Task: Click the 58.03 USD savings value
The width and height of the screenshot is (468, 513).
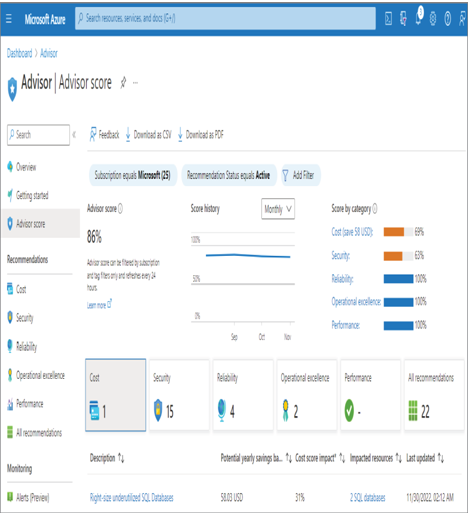Action: (x=232, y=497)
